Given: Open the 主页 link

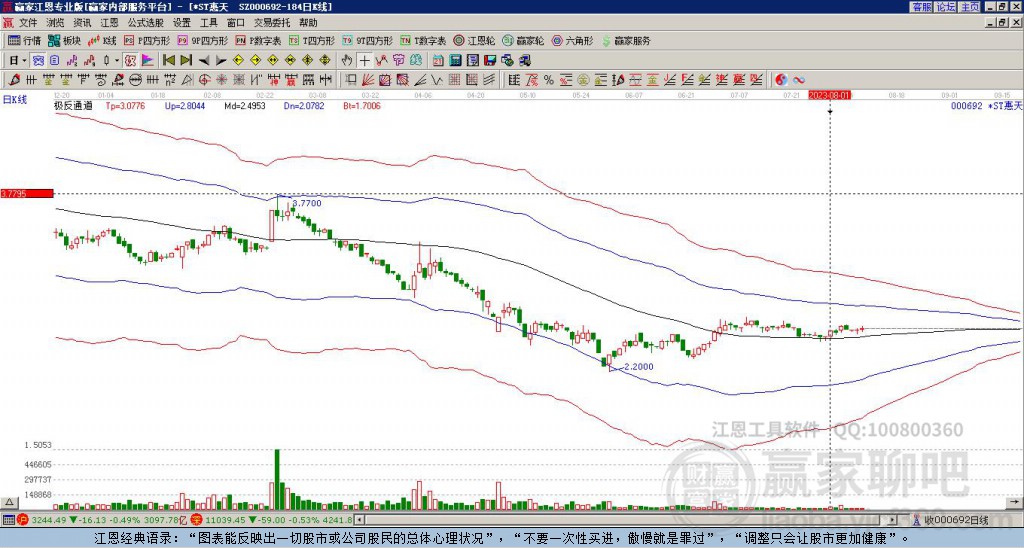Looking at the screenshot, I should coord(970,7).
